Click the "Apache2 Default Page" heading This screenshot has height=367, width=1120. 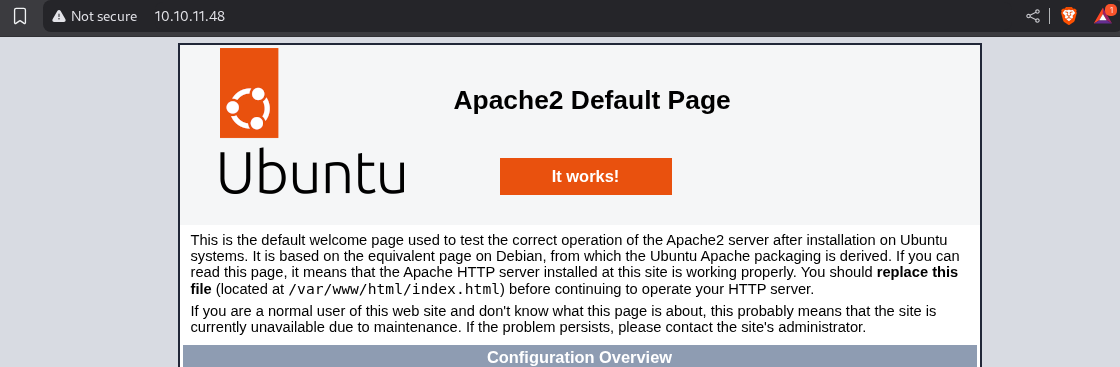pyautogui.click(x=591, y=100)
